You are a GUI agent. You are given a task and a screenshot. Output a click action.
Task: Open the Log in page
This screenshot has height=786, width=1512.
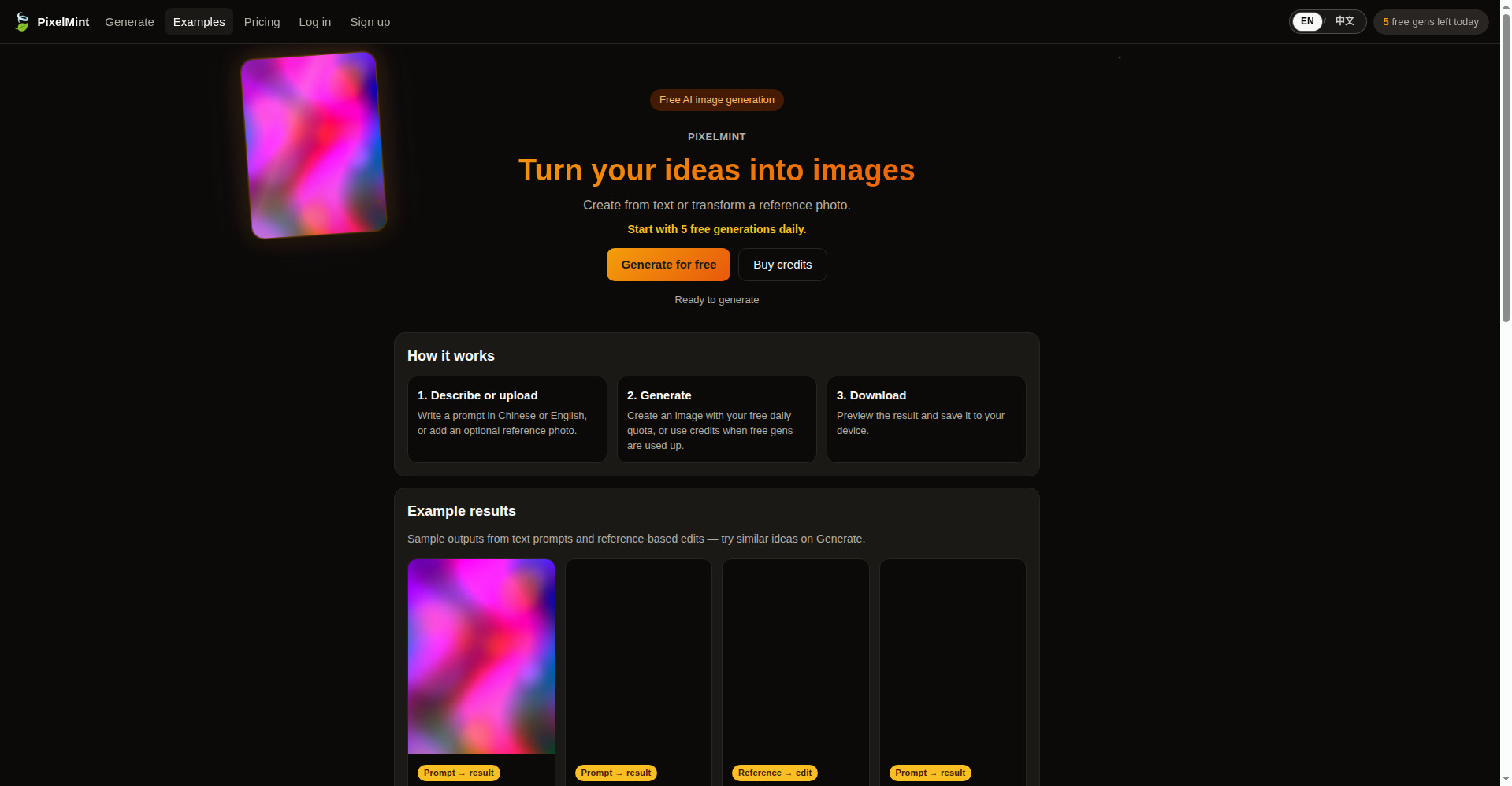[314, 22]
